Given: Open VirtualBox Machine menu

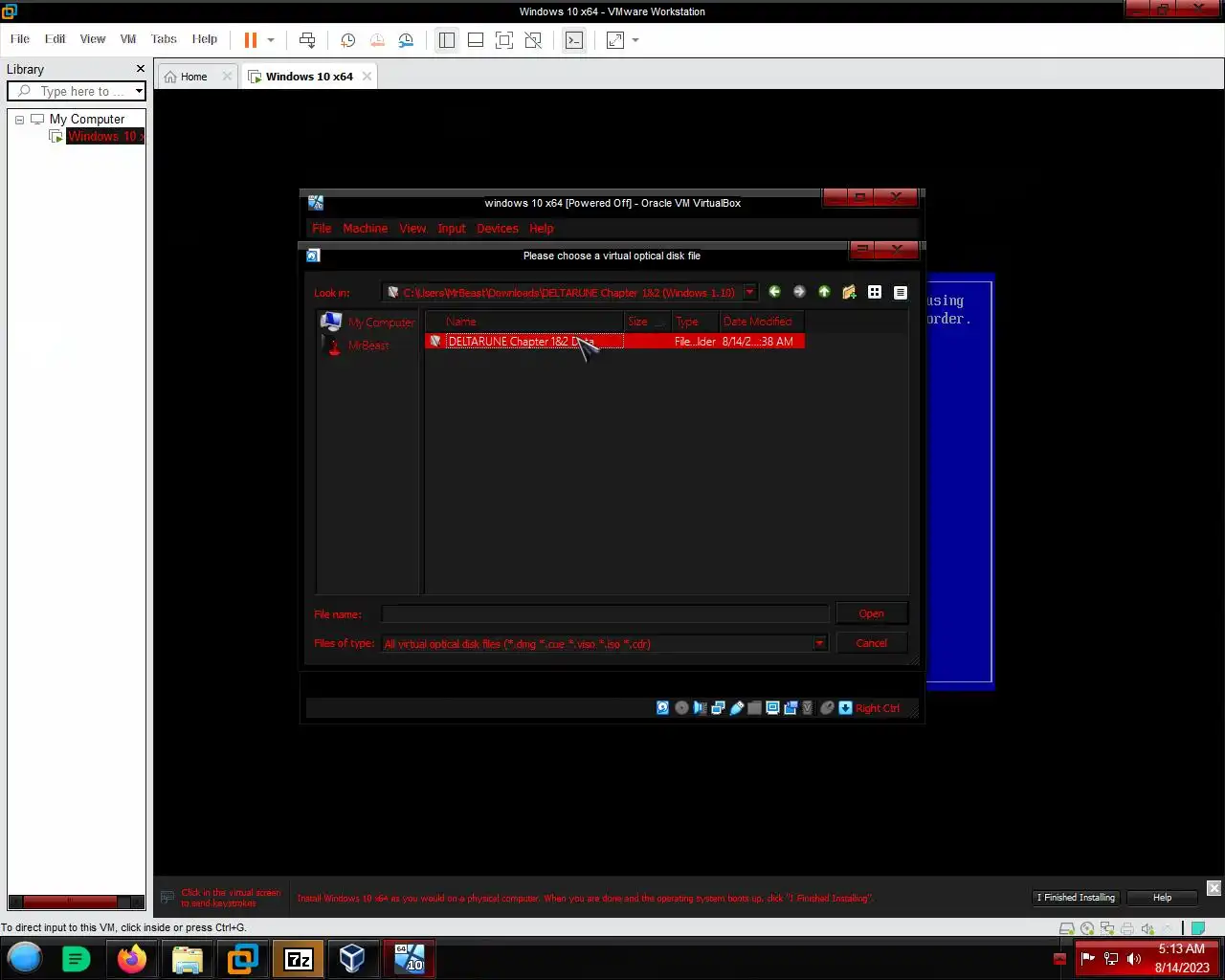Looking at the screenshot, I should click(x=366, y=229).
